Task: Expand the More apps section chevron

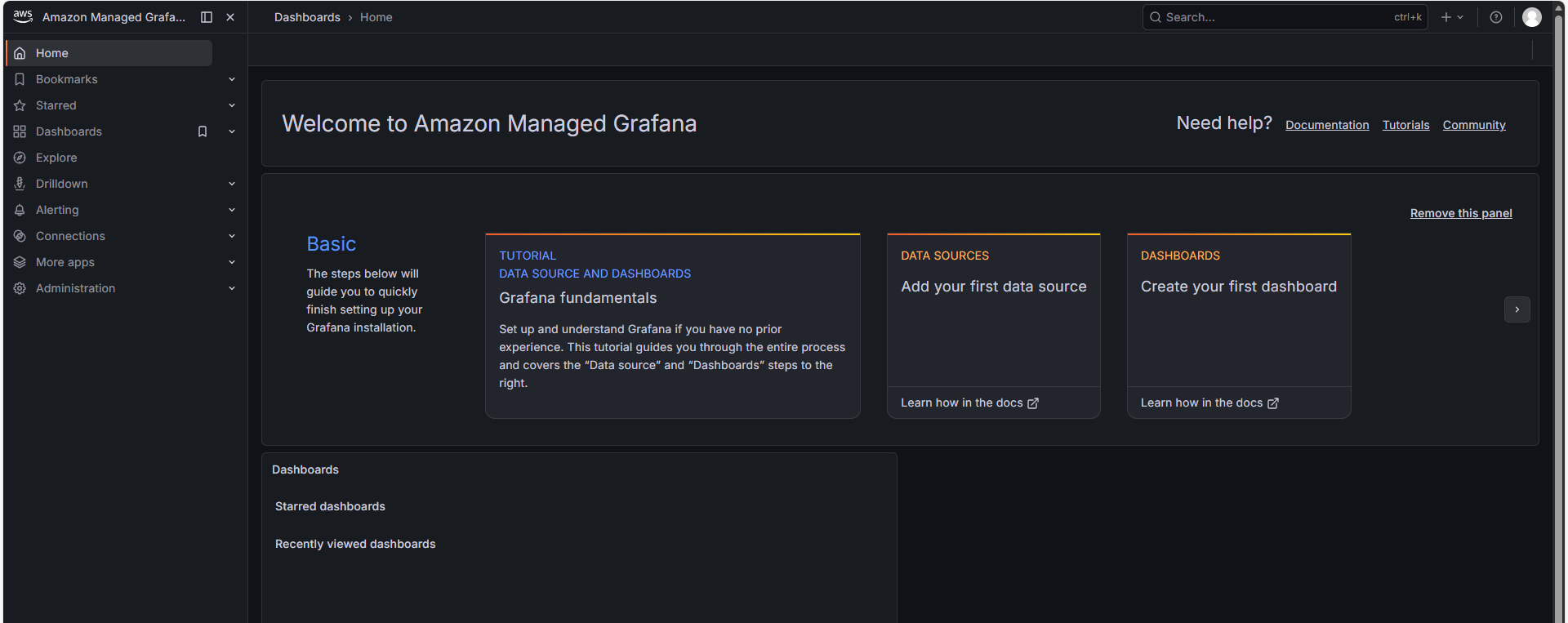Action: (x=232, y=262)
